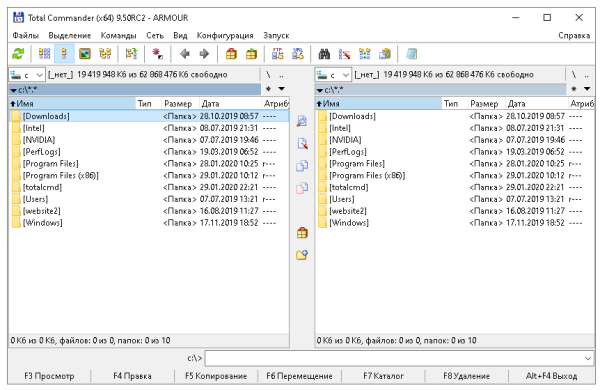The height and width of the screenshot is (390, 600).
Task: Go forward with the right arrow icon
Action: coord(204,54)
